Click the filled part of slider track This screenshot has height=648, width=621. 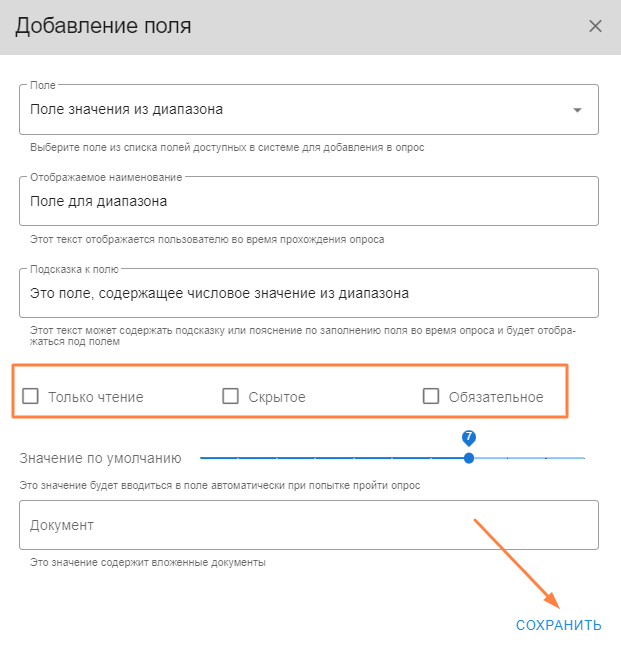coord(330,458)
